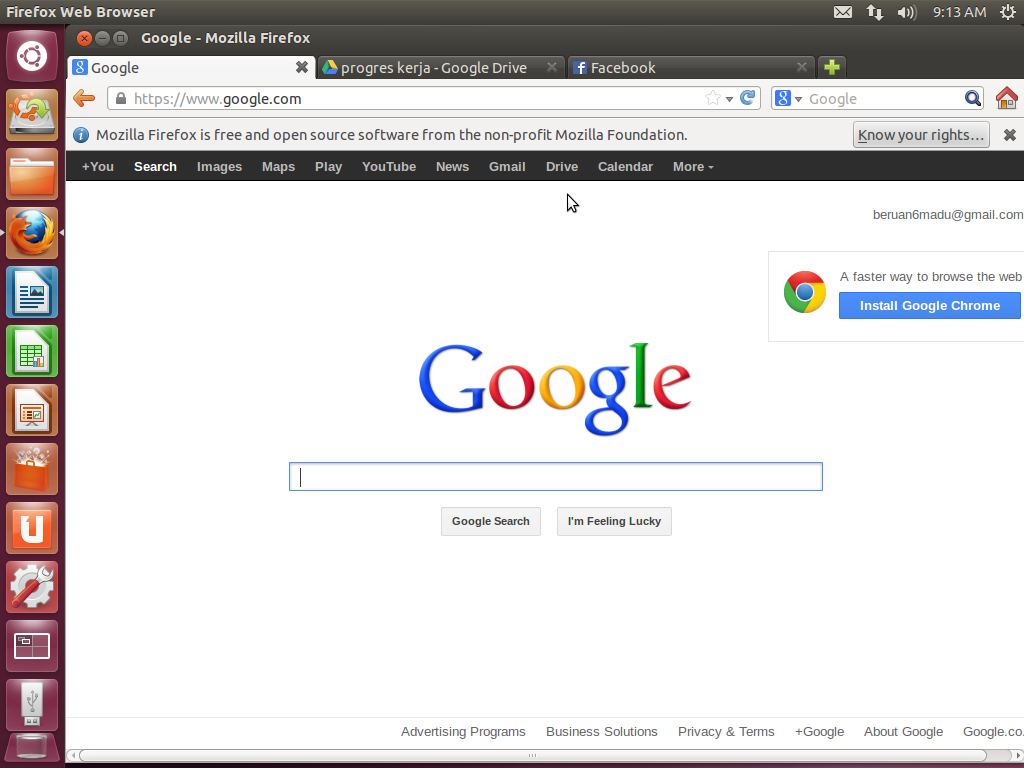Dismiss the Mozilla Firefox info notification bar
The height and width of the screenshot is (768, 1024).
coord(1010,135)
